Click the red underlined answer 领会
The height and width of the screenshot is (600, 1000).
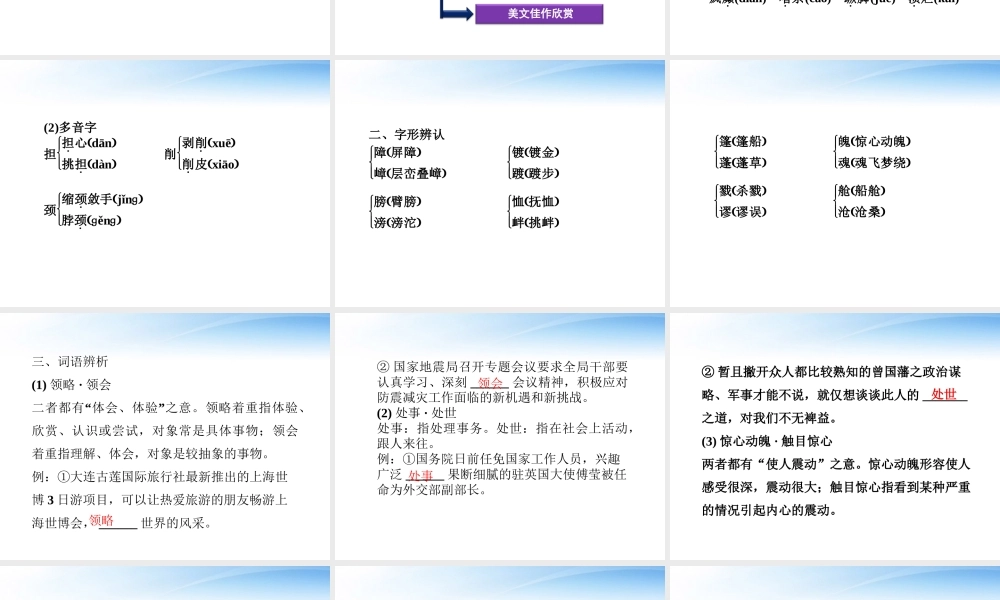(490, 382)
